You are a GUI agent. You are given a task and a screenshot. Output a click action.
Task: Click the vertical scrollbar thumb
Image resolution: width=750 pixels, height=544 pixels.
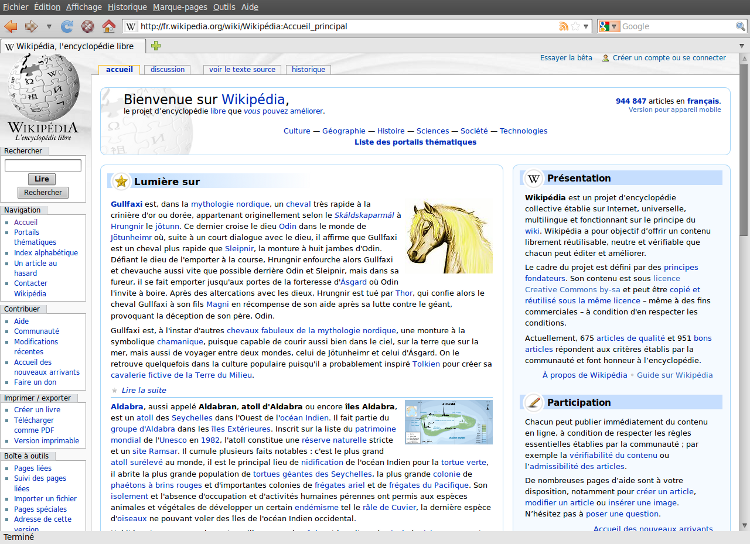point(744,149)
